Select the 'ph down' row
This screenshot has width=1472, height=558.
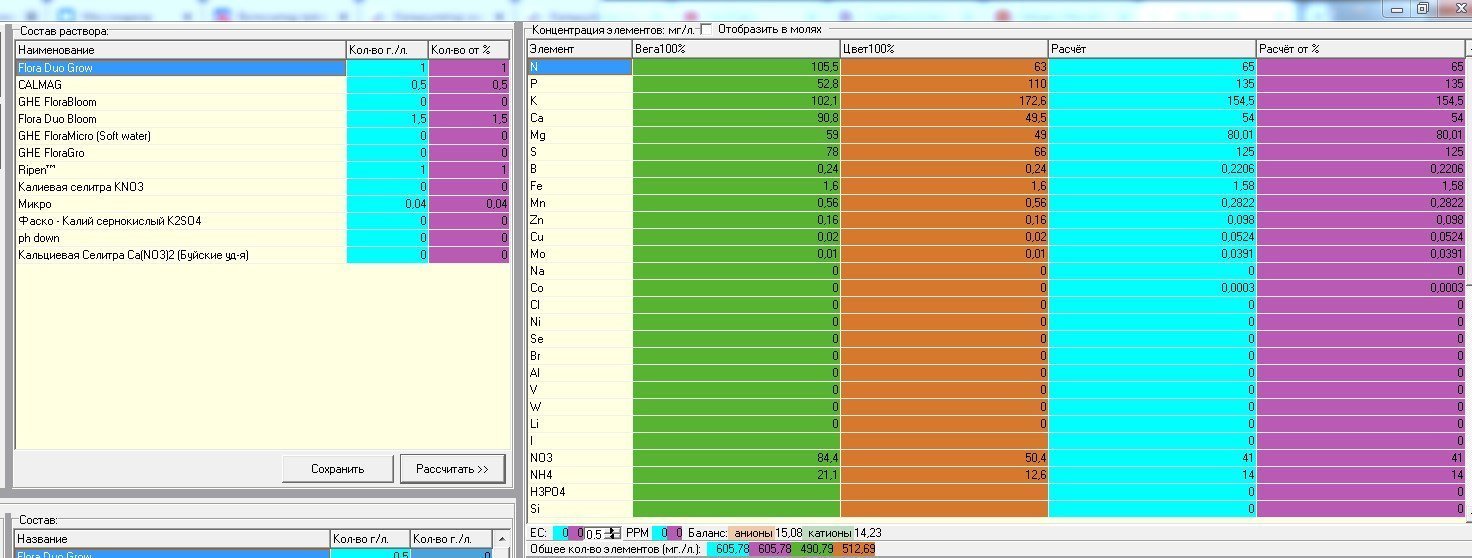tap(181, 238)
